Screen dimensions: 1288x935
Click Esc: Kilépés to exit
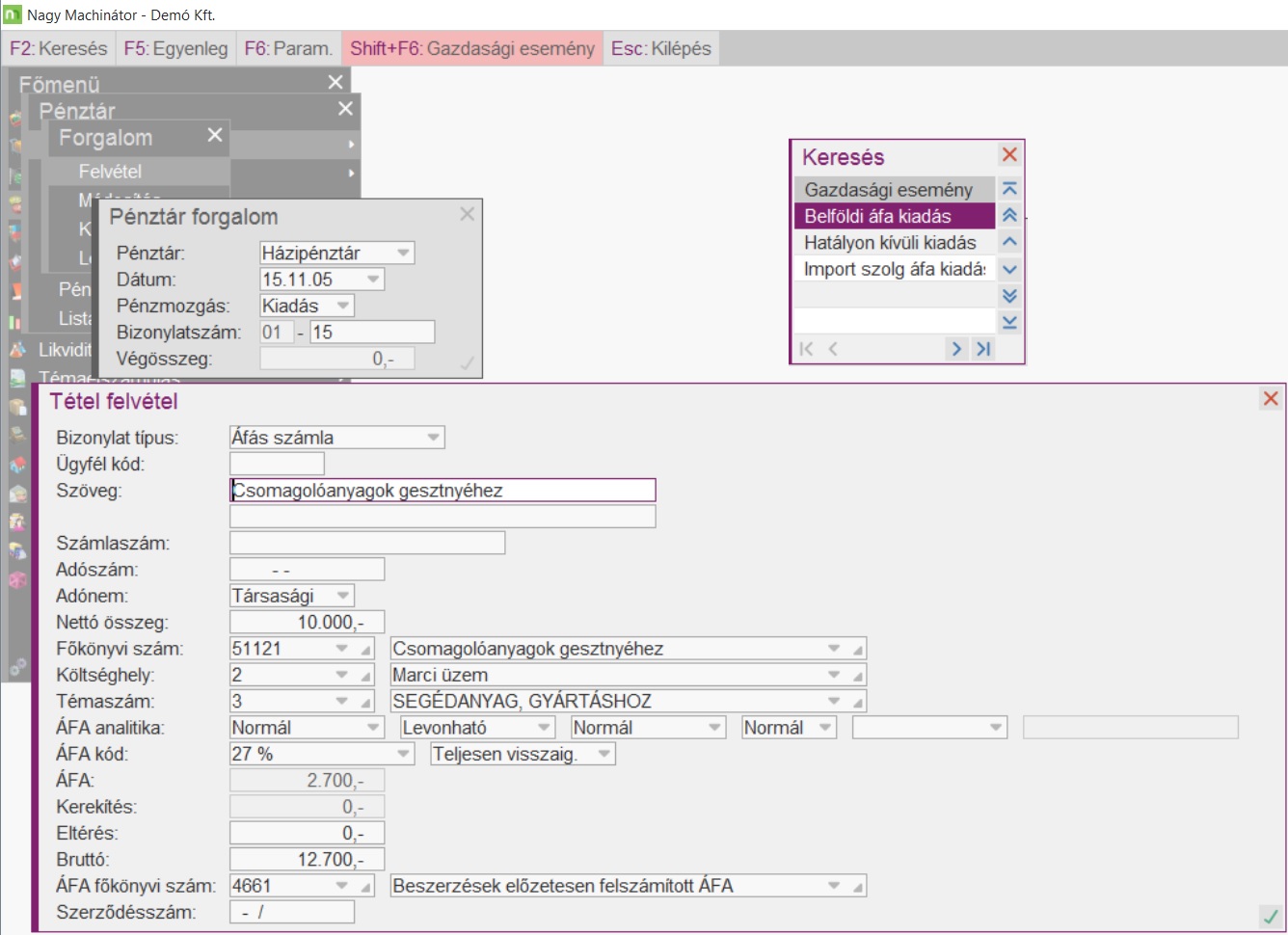pyautogui.click(x=661, y=48)
